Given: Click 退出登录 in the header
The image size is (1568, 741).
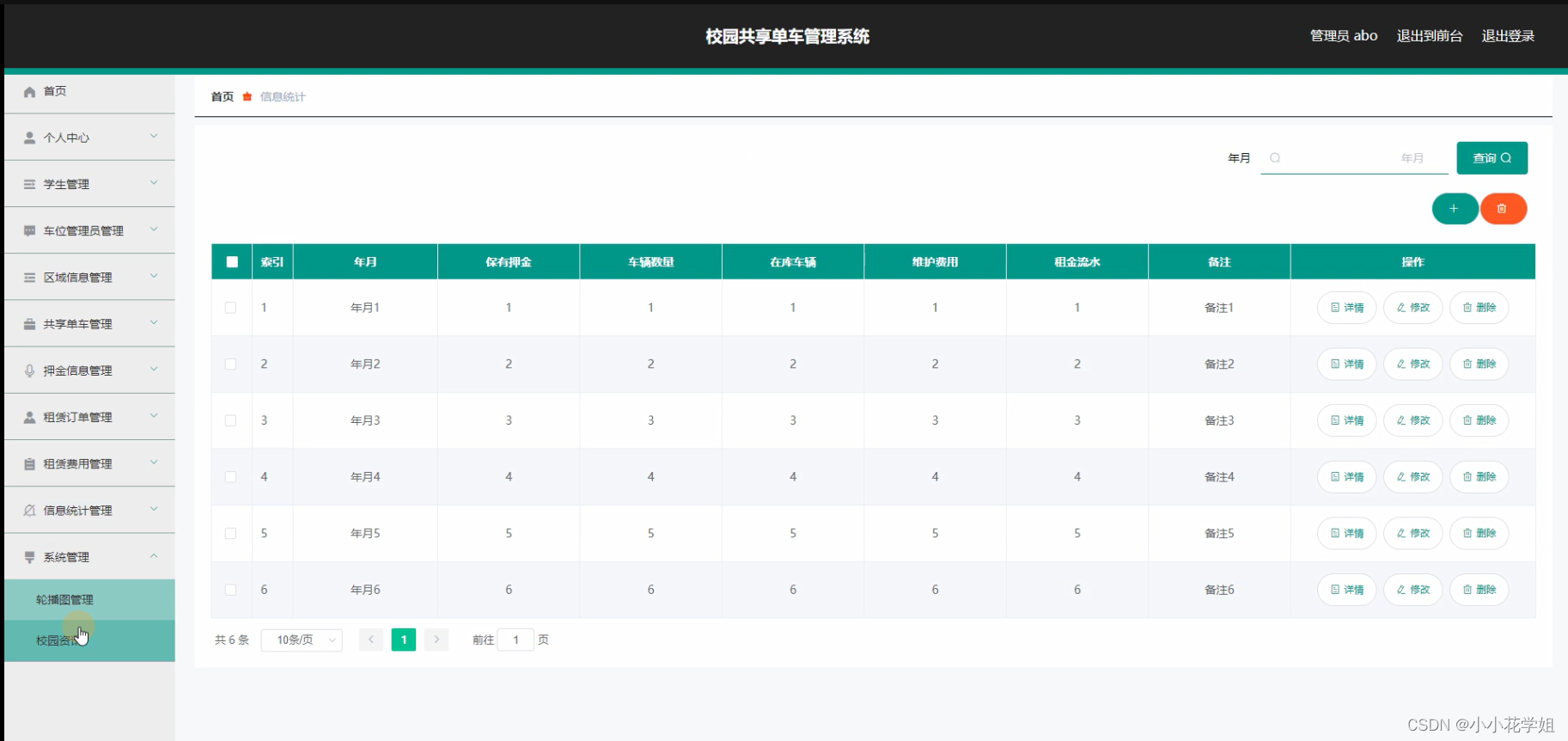Looking at the screenshot, I should coord(1508,36).
